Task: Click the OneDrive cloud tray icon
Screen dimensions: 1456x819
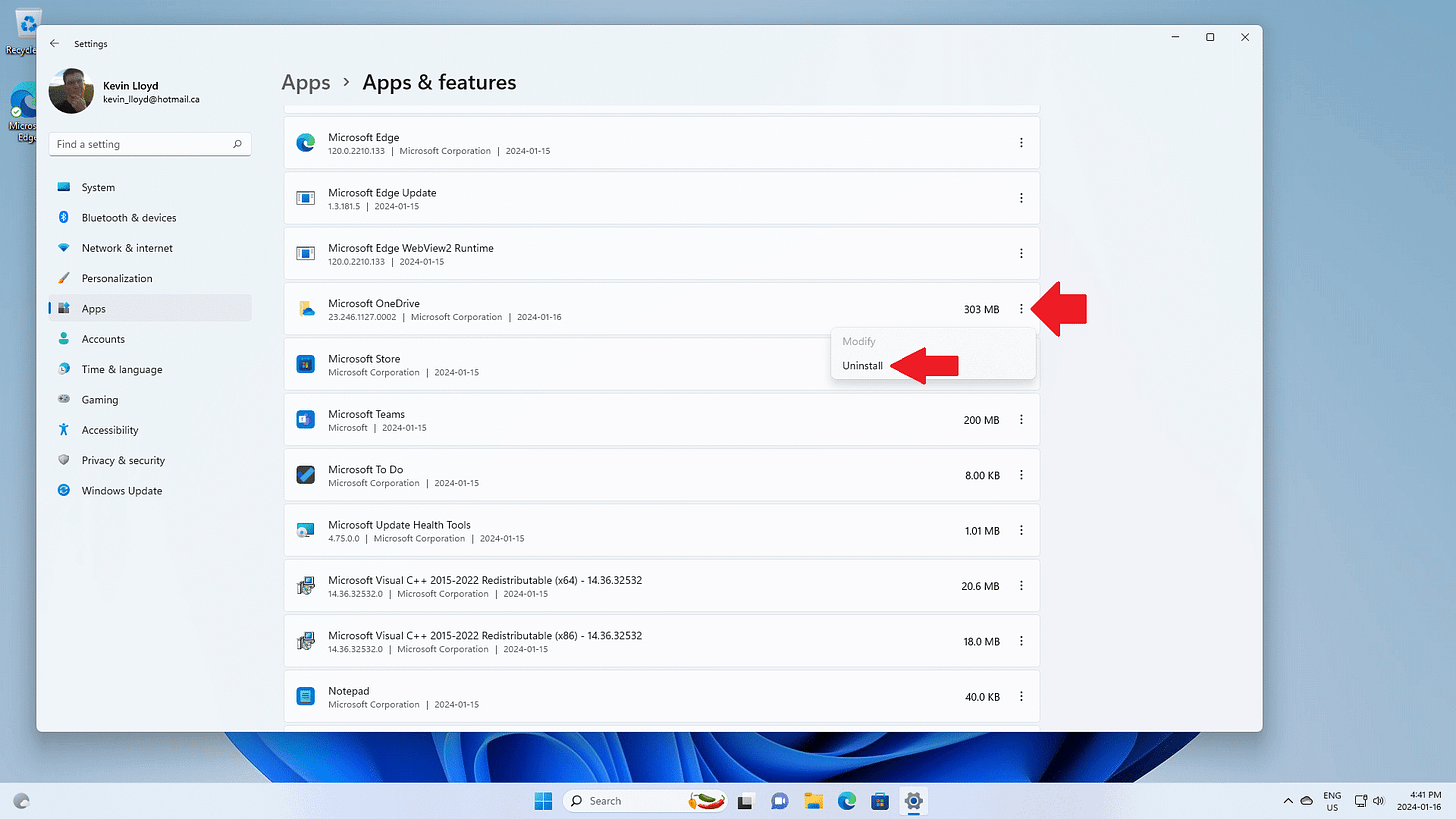Action: [x=1306, y=801]
